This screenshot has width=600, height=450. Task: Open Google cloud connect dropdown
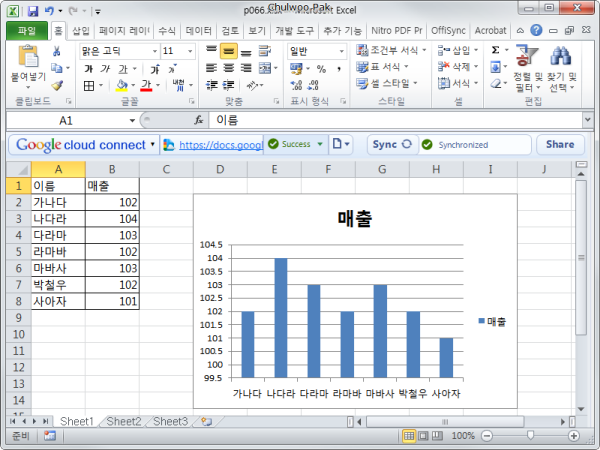(153, 144)
